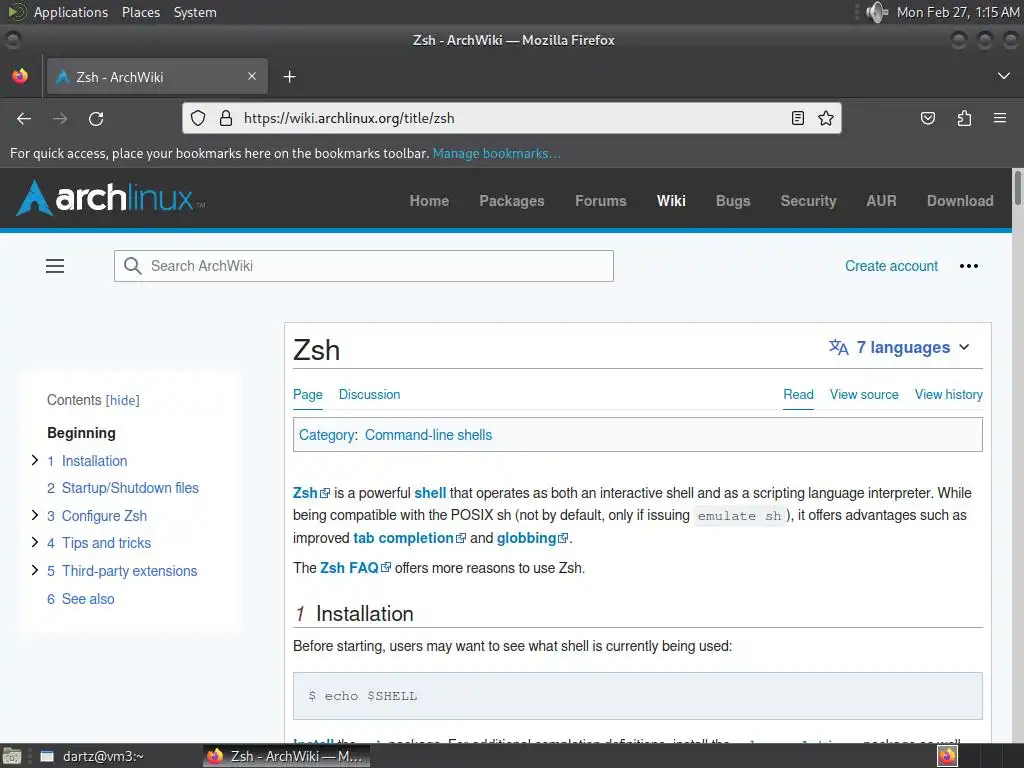Open the View history tab

click(x=948, y=394)
